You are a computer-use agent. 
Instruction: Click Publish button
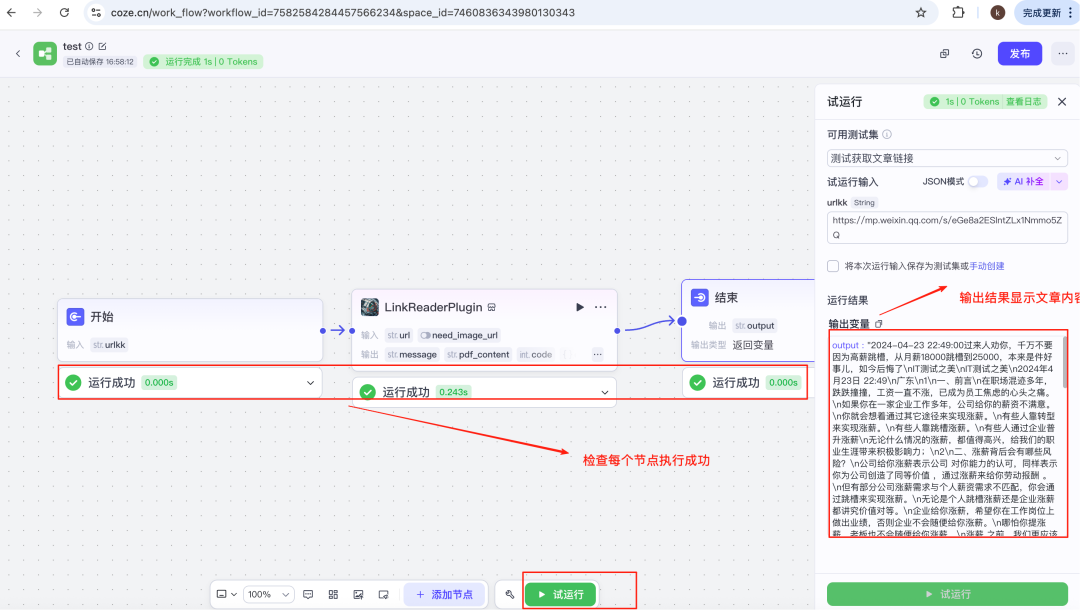click(x=1020, y=54)
